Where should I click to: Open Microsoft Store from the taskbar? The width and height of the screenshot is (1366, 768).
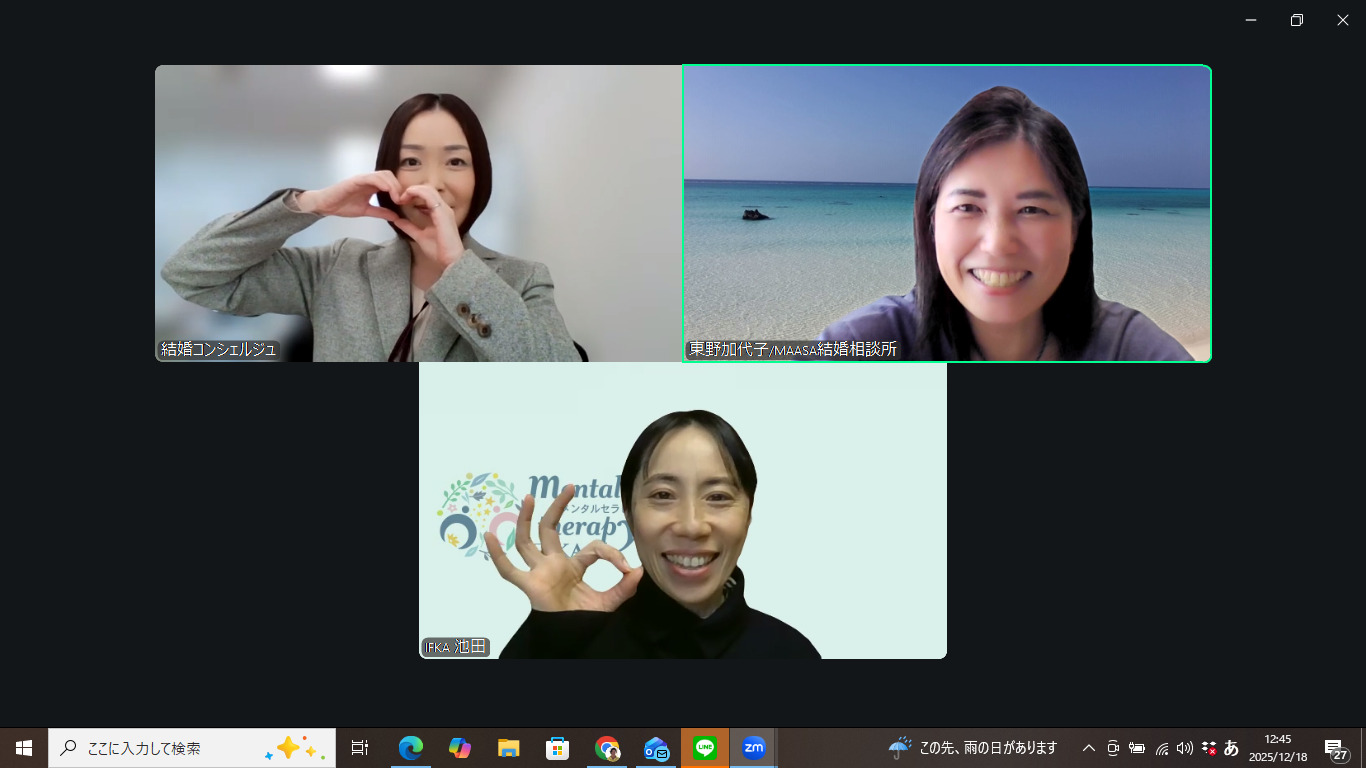coord(557,748)
